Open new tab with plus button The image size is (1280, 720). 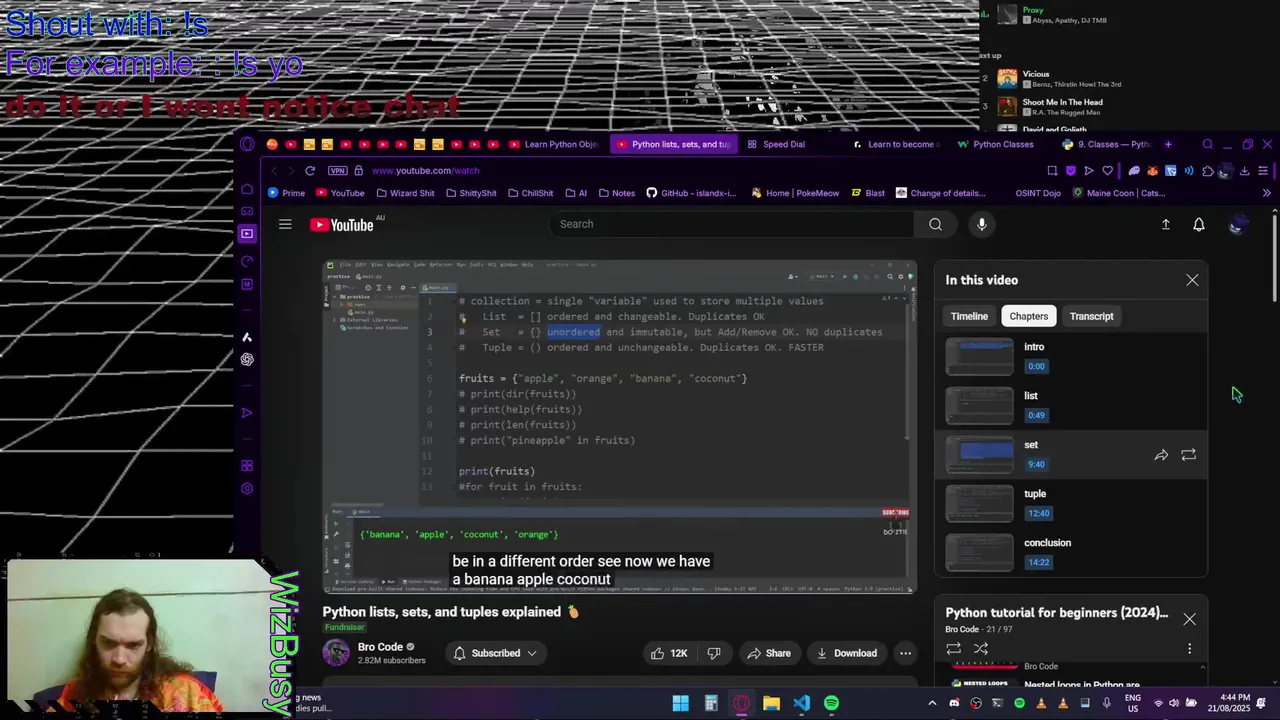1168,144
